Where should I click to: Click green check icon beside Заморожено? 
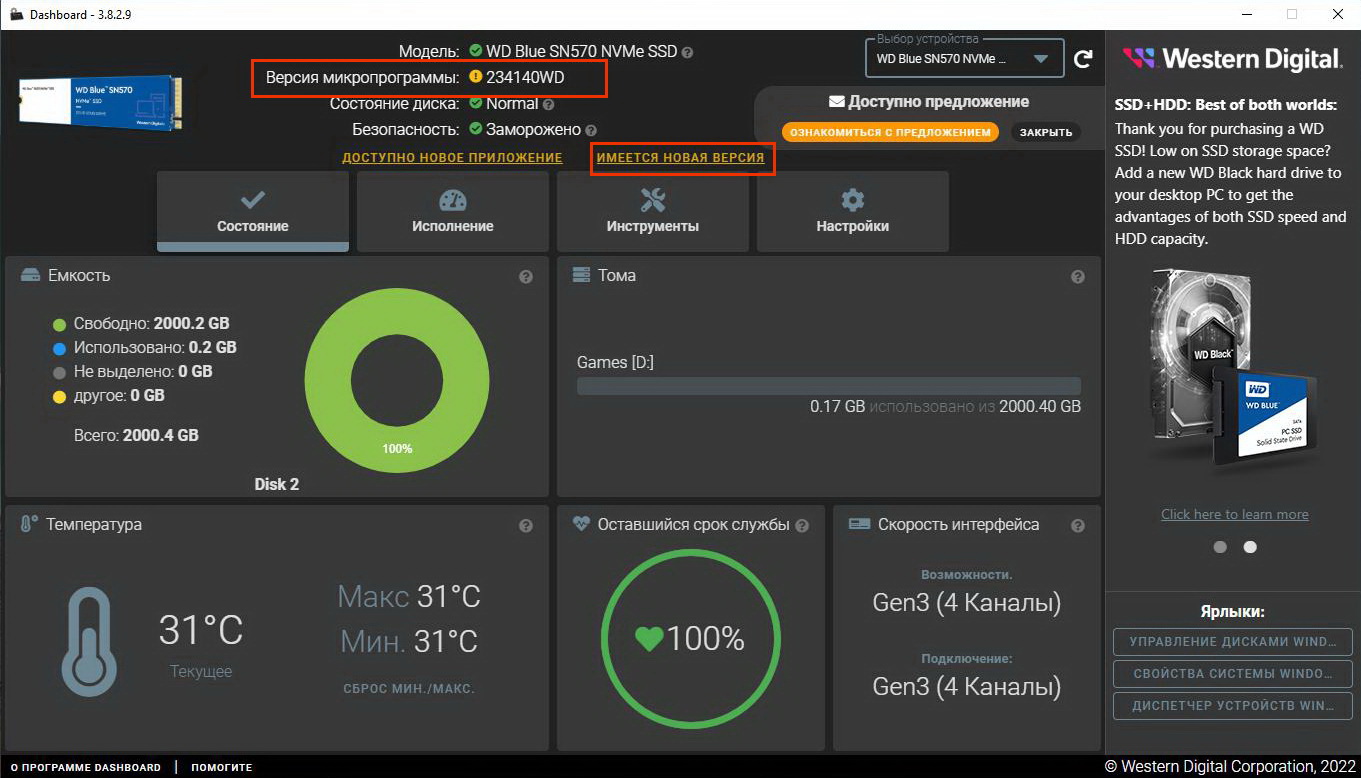tap(475, 129)
